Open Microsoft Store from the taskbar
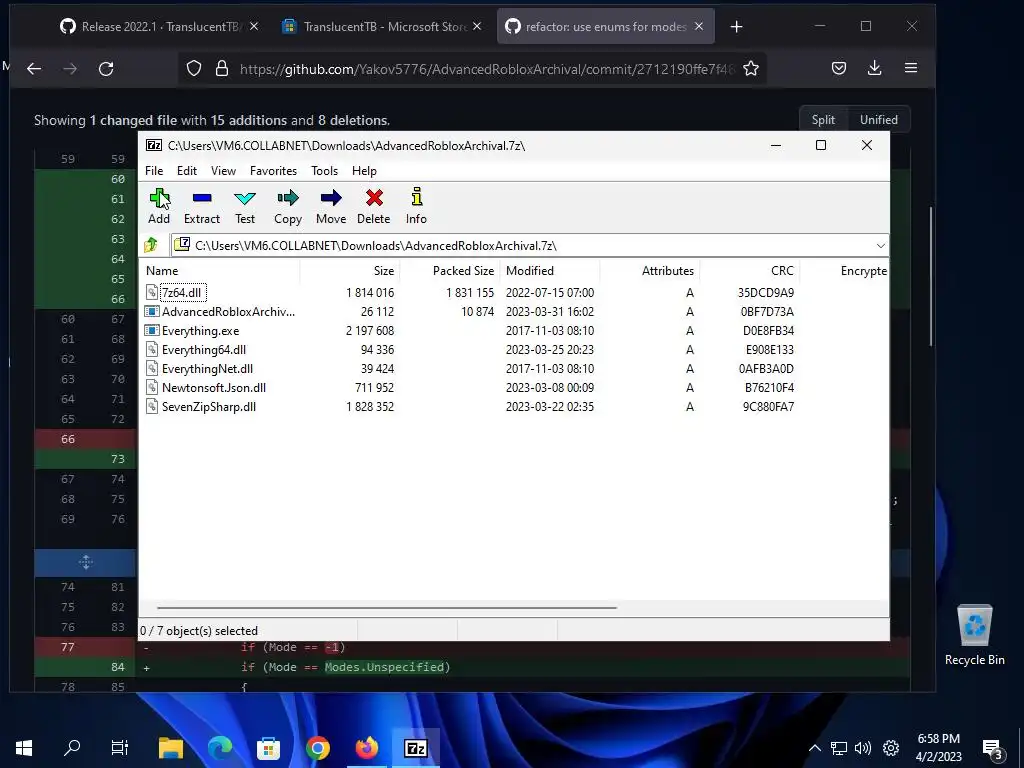 [268, 747]
